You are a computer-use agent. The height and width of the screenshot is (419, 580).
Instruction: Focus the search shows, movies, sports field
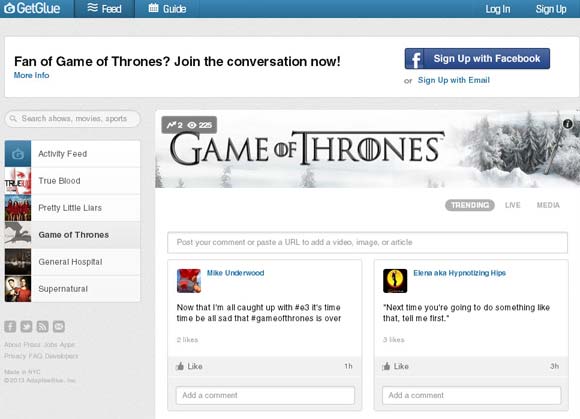(x=73, y=119)
